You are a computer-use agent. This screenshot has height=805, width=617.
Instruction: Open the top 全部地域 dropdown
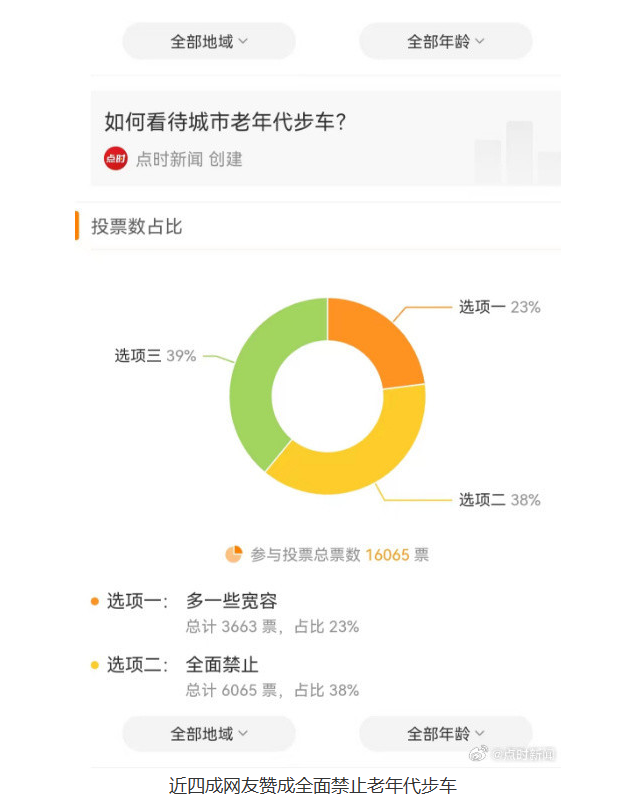[x=207, y=41]
